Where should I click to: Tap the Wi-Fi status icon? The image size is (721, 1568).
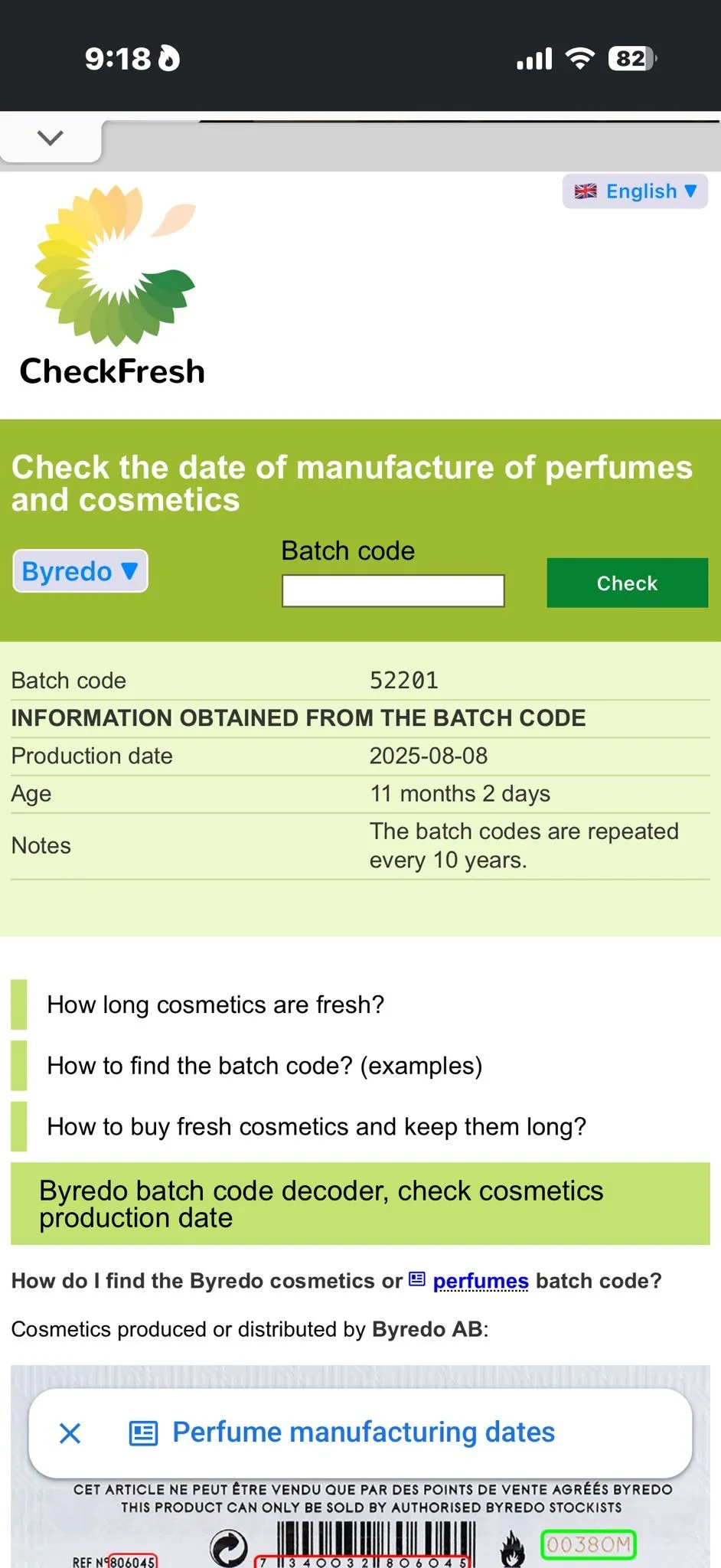[x=580, y=58]
